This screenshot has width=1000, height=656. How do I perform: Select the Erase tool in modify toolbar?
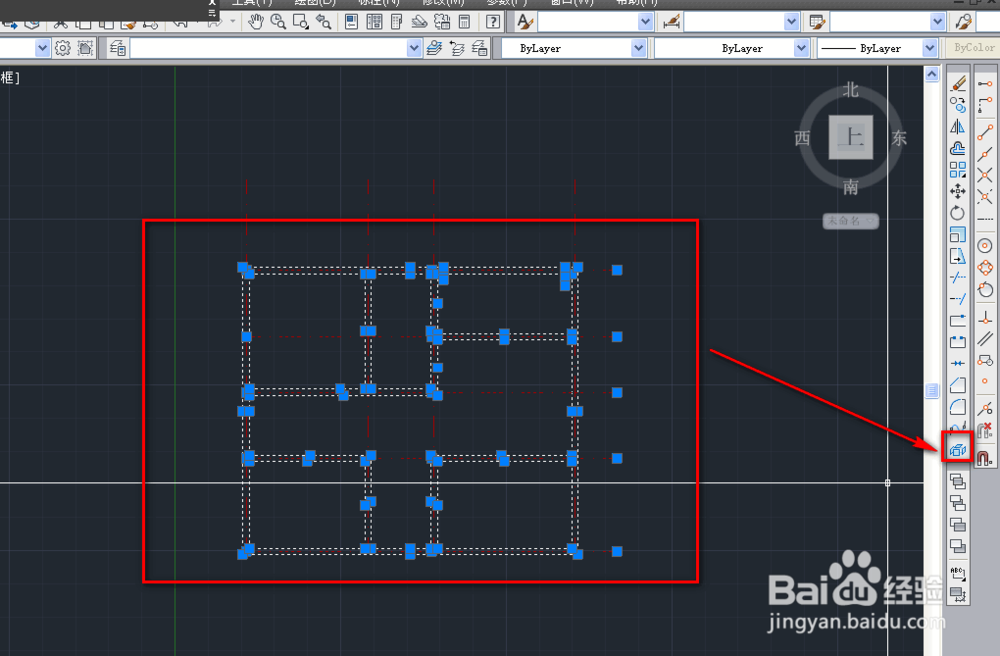pos(957,83)
